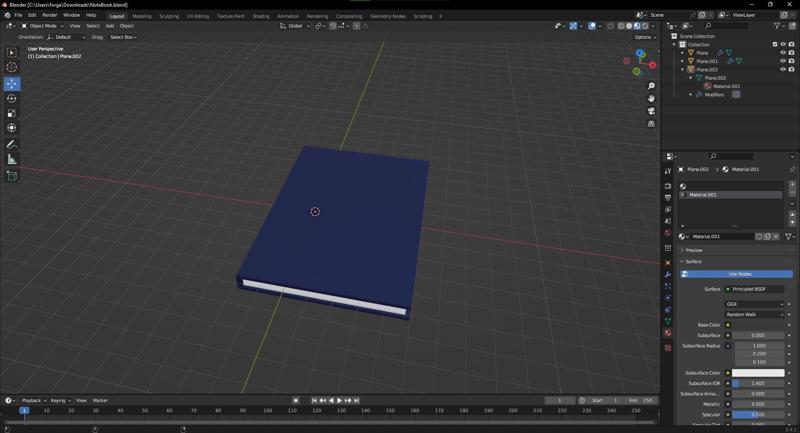Disable Plane.002 in renders via camera icon
The height and width of the screenshot is (433, 800).
click(x=791, y=70)
